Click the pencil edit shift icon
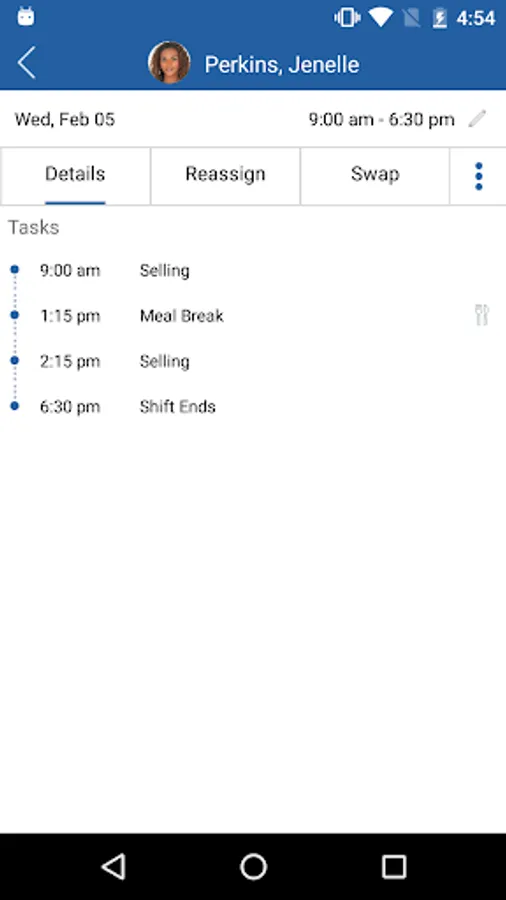The width and height of the screenshot is (506, 900). [477, 119]
